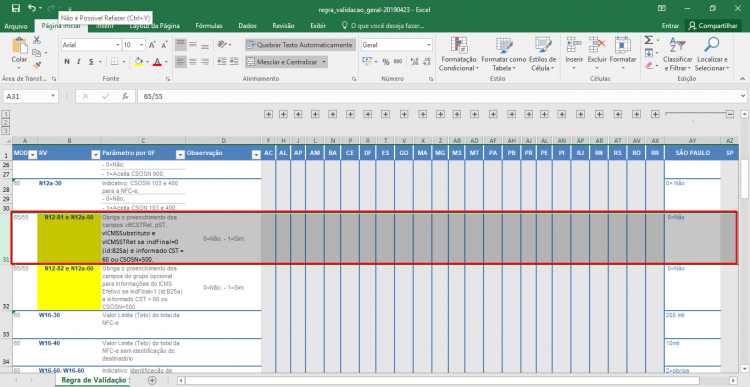Switch to the Exibir tab

pos(318,26)
